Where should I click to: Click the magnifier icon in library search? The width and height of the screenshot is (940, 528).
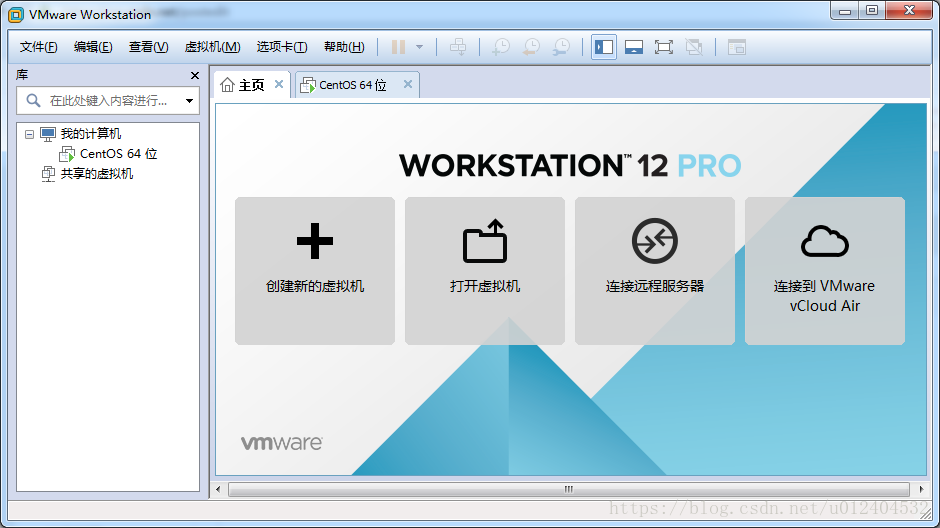tap(34, 101)
